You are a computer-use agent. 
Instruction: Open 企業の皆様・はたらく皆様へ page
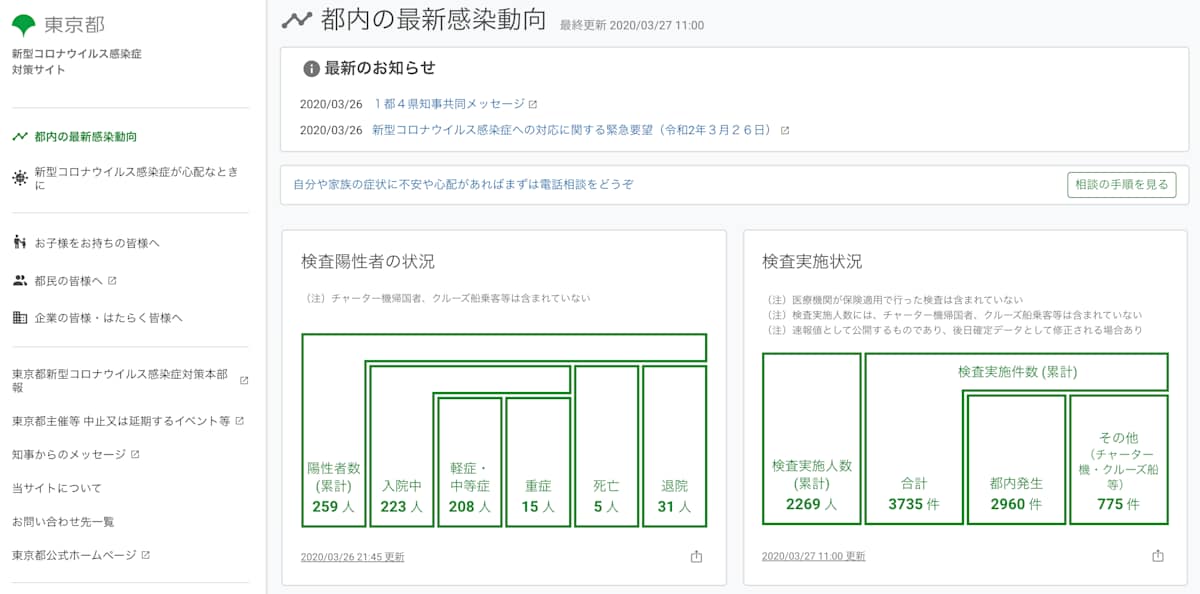point(108,318)
